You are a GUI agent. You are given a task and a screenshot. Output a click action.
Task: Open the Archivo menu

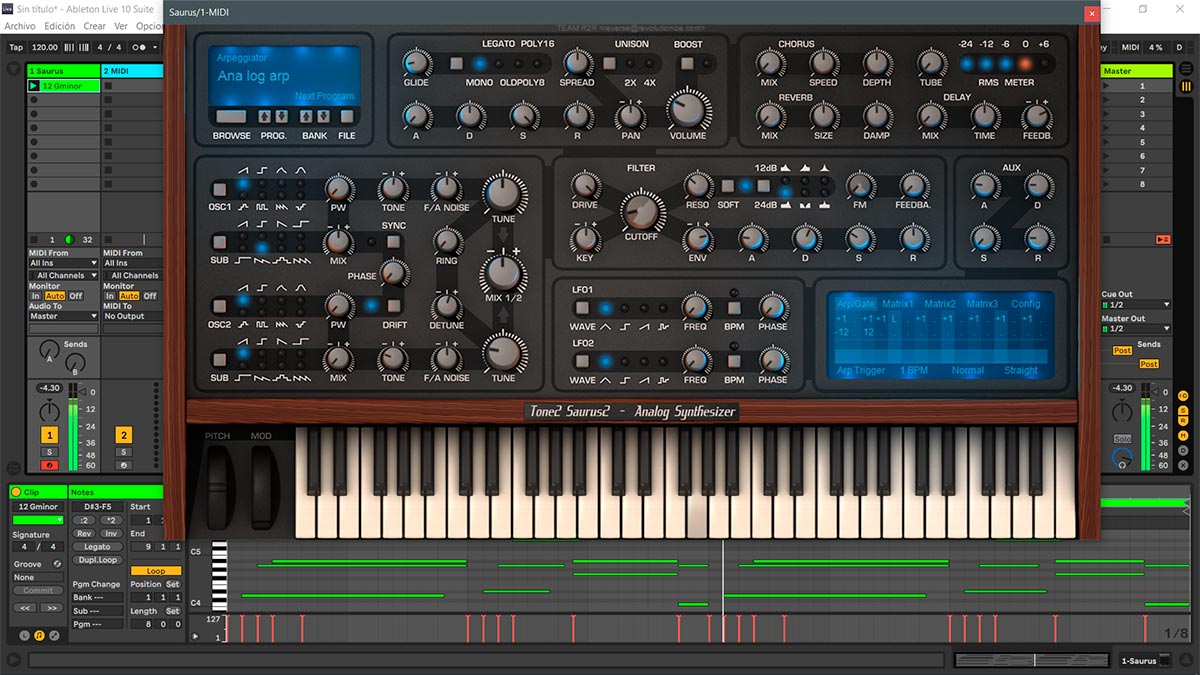(x=20, y=26)
